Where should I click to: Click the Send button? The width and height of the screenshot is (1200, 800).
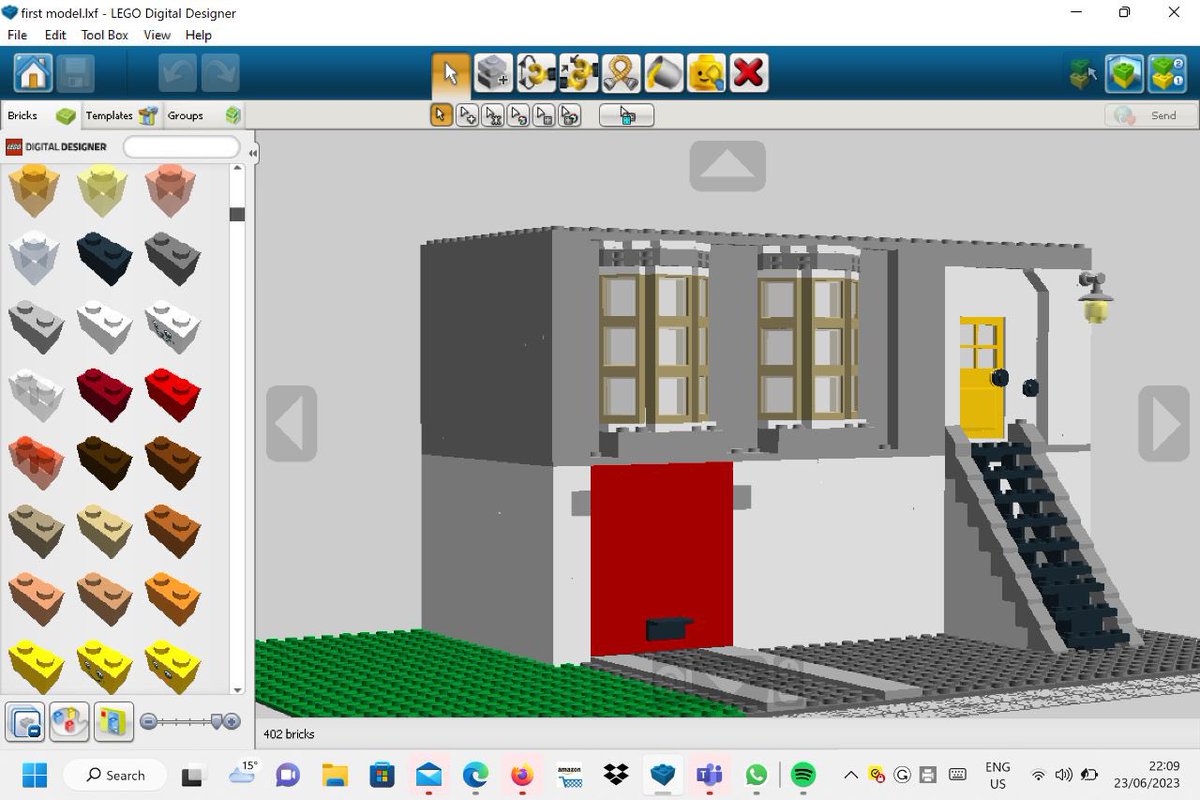pyautogui.click(x=1150, y=115)
